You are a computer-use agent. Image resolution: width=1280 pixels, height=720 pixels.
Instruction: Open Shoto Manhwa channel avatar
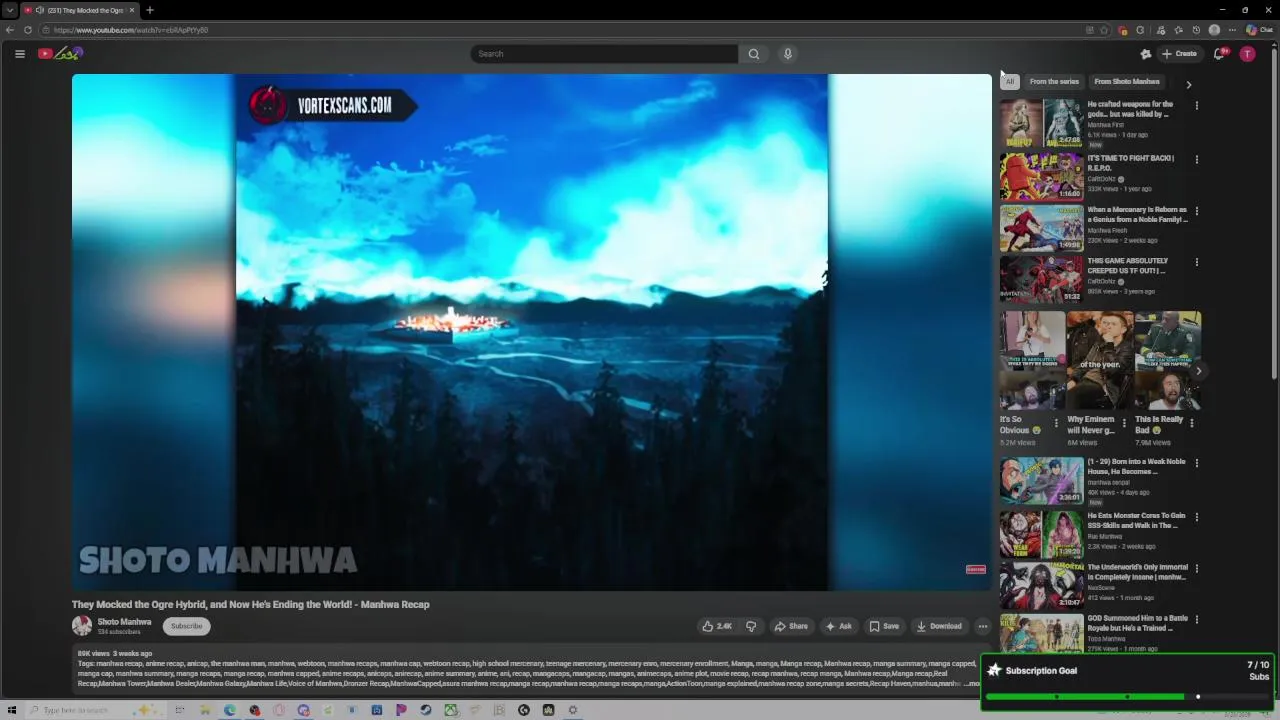82,626
